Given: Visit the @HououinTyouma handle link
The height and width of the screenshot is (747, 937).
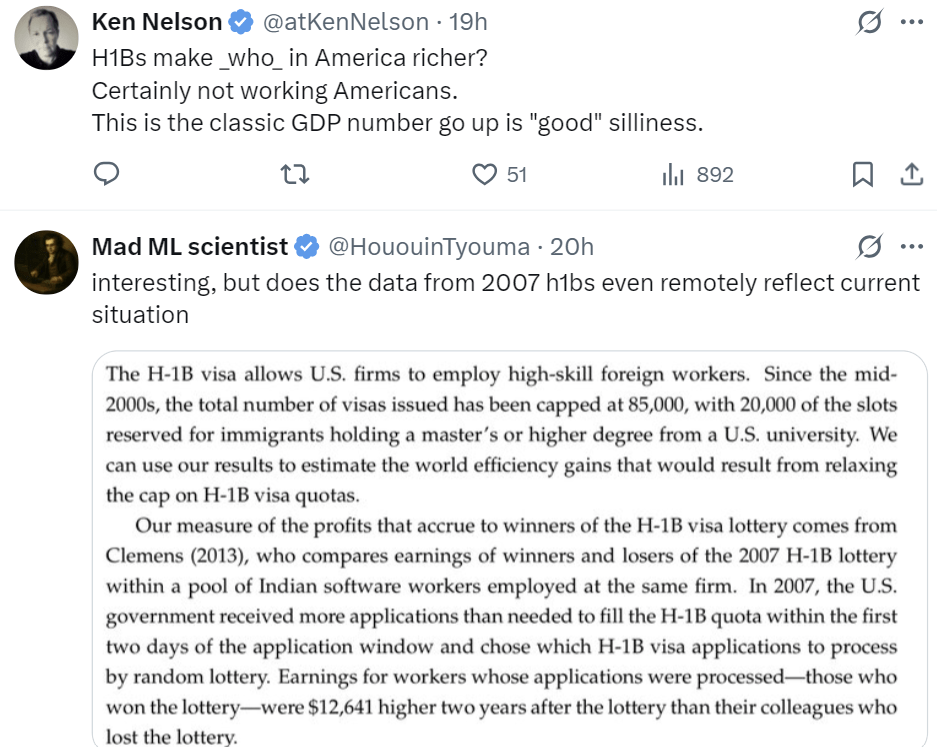Looking at the screenshot, I should coord(431,246).
